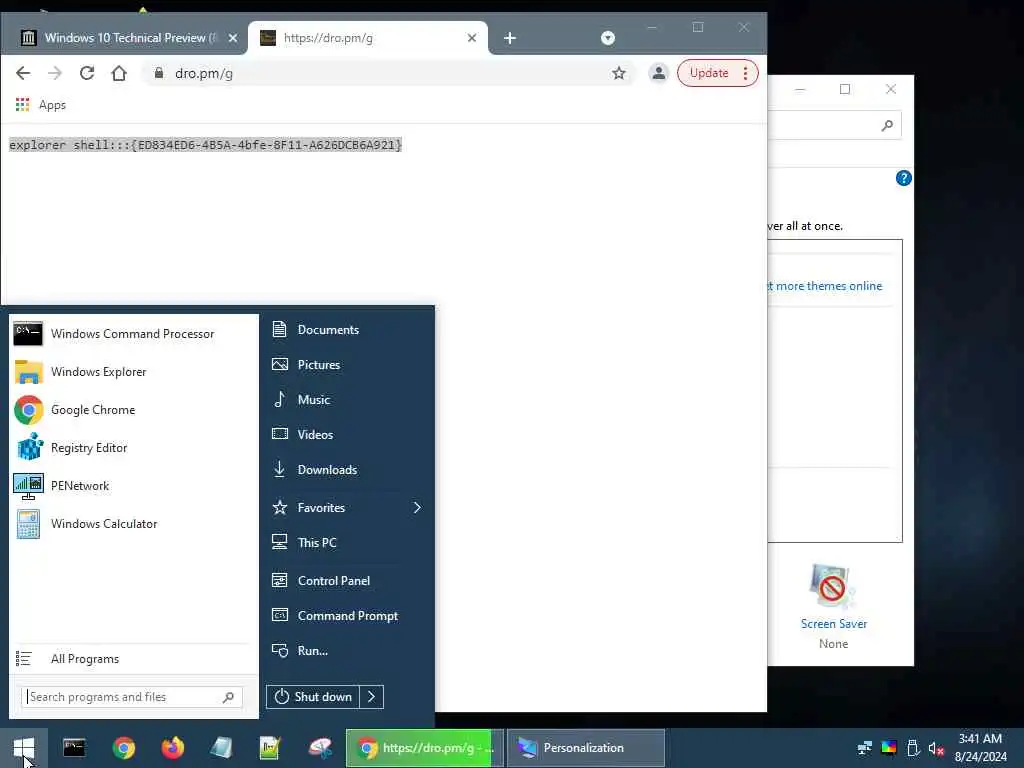Open Chrome profile avatar menu

point(659,73)
